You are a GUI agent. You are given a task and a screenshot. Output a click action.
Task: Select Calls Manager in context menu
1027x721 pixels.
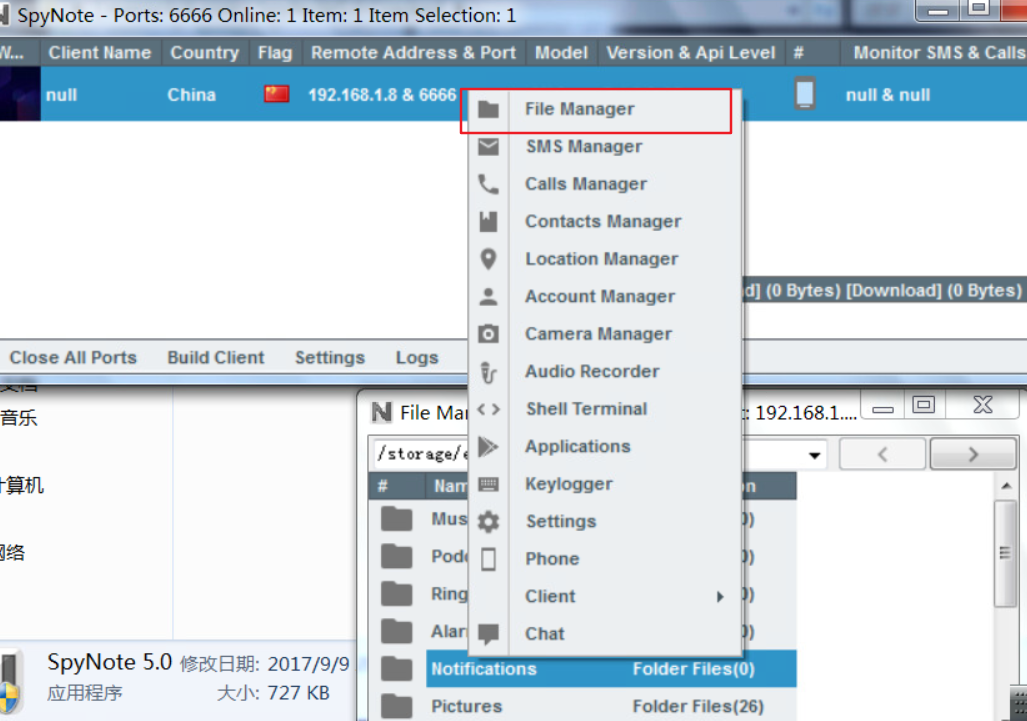tap(606, 184)
